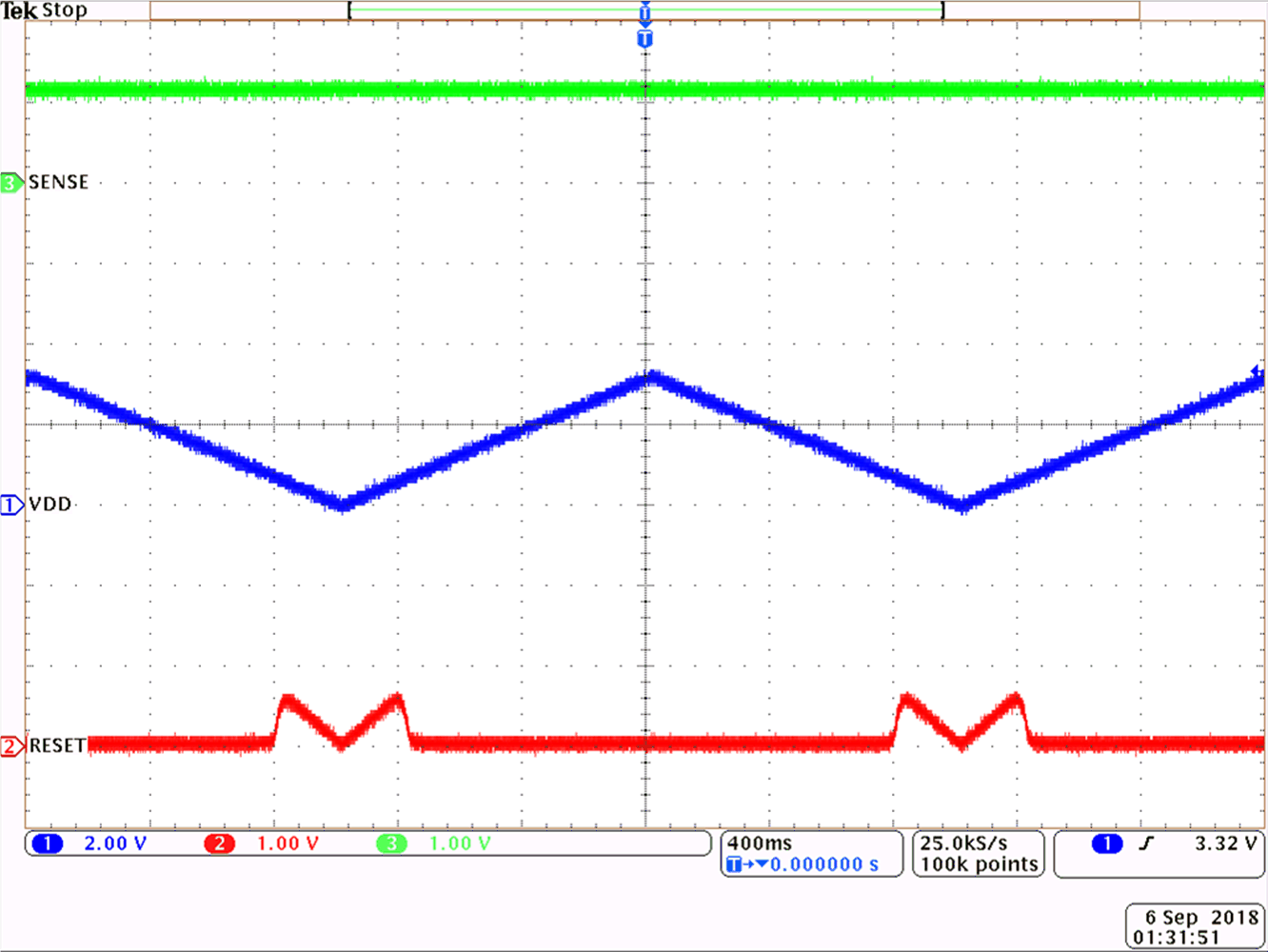Click the channel 1 badge in bottom readout
The height and width of the screenshot is (952, 1268).
[47, 843]
